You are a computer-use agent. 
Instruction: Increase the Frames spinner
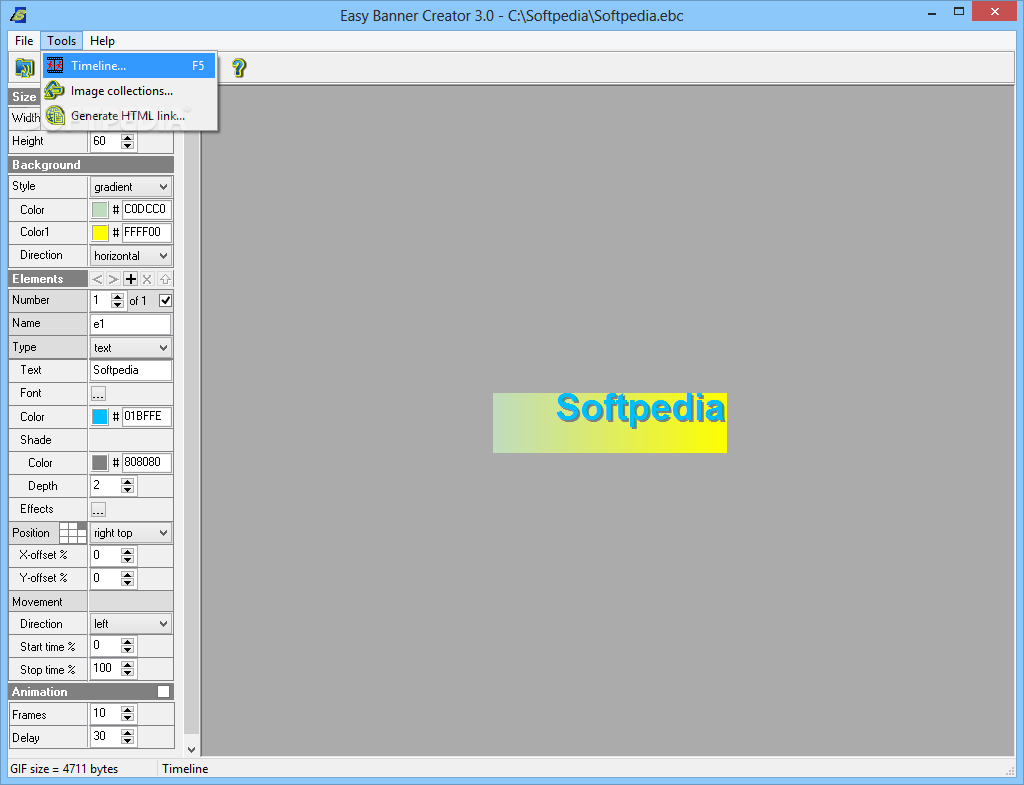(127, 710)
